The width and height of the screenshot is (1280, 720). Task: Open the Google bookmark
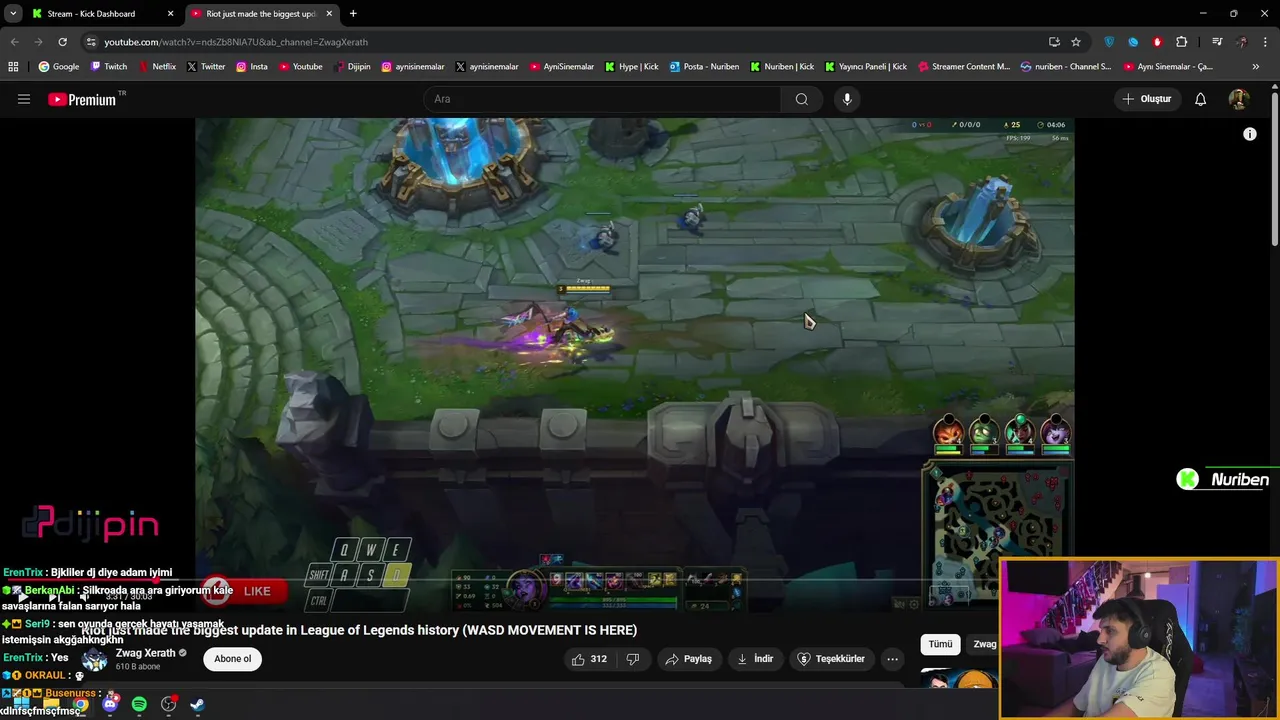[x=59, y=67]
